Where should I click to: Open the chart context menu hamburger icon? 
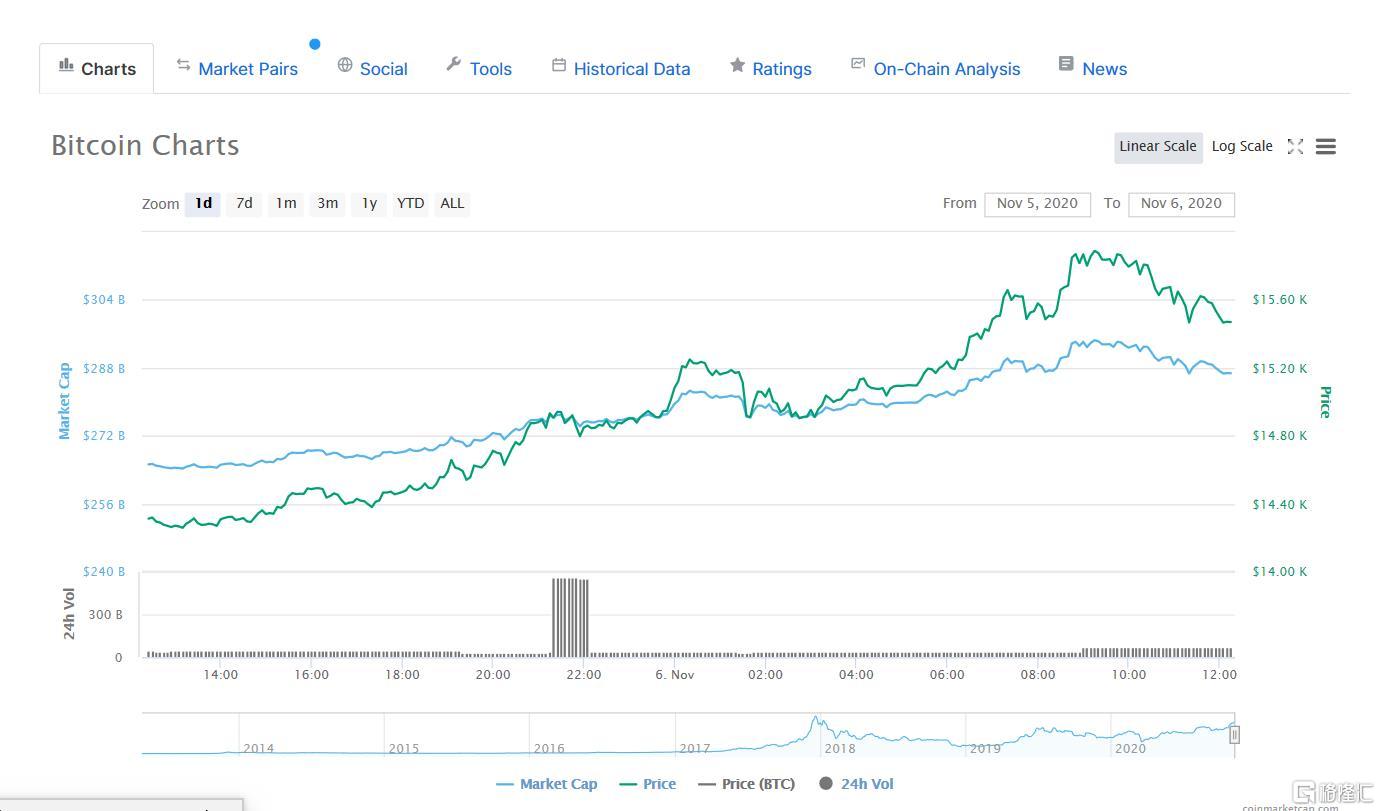click(x=1326, y=147)
